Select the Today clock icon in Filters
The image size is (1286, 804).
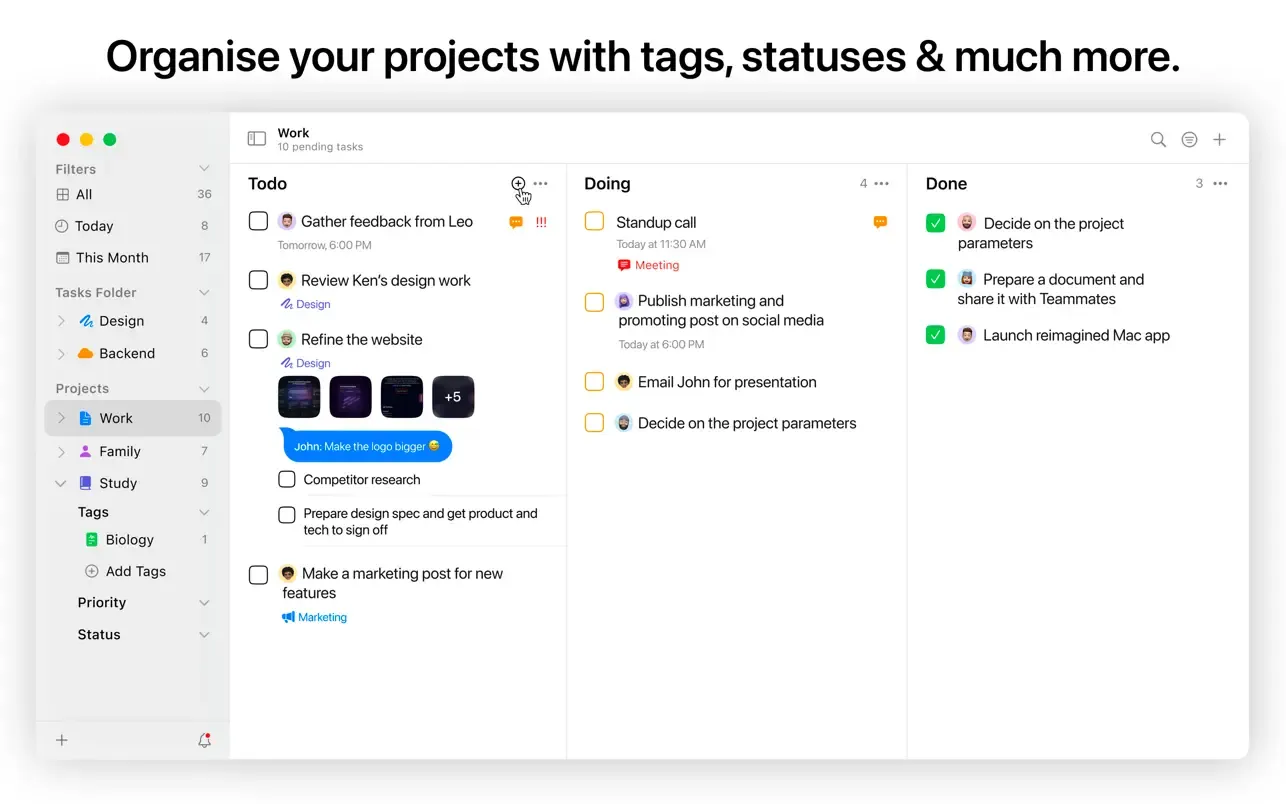click(x=61, y=226)
